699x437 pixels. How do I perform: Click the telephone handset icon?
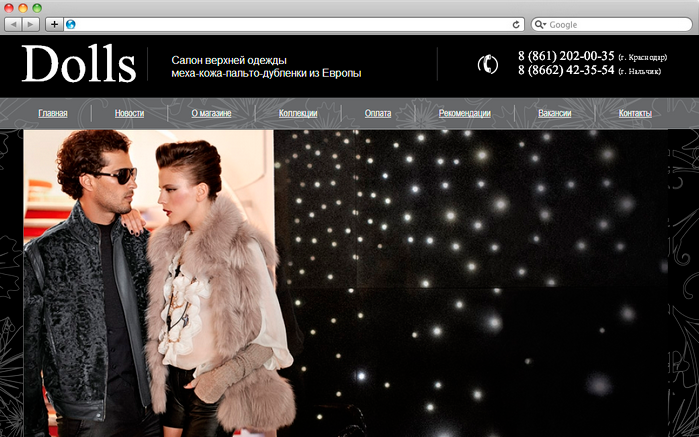click(x=487, y=64)
